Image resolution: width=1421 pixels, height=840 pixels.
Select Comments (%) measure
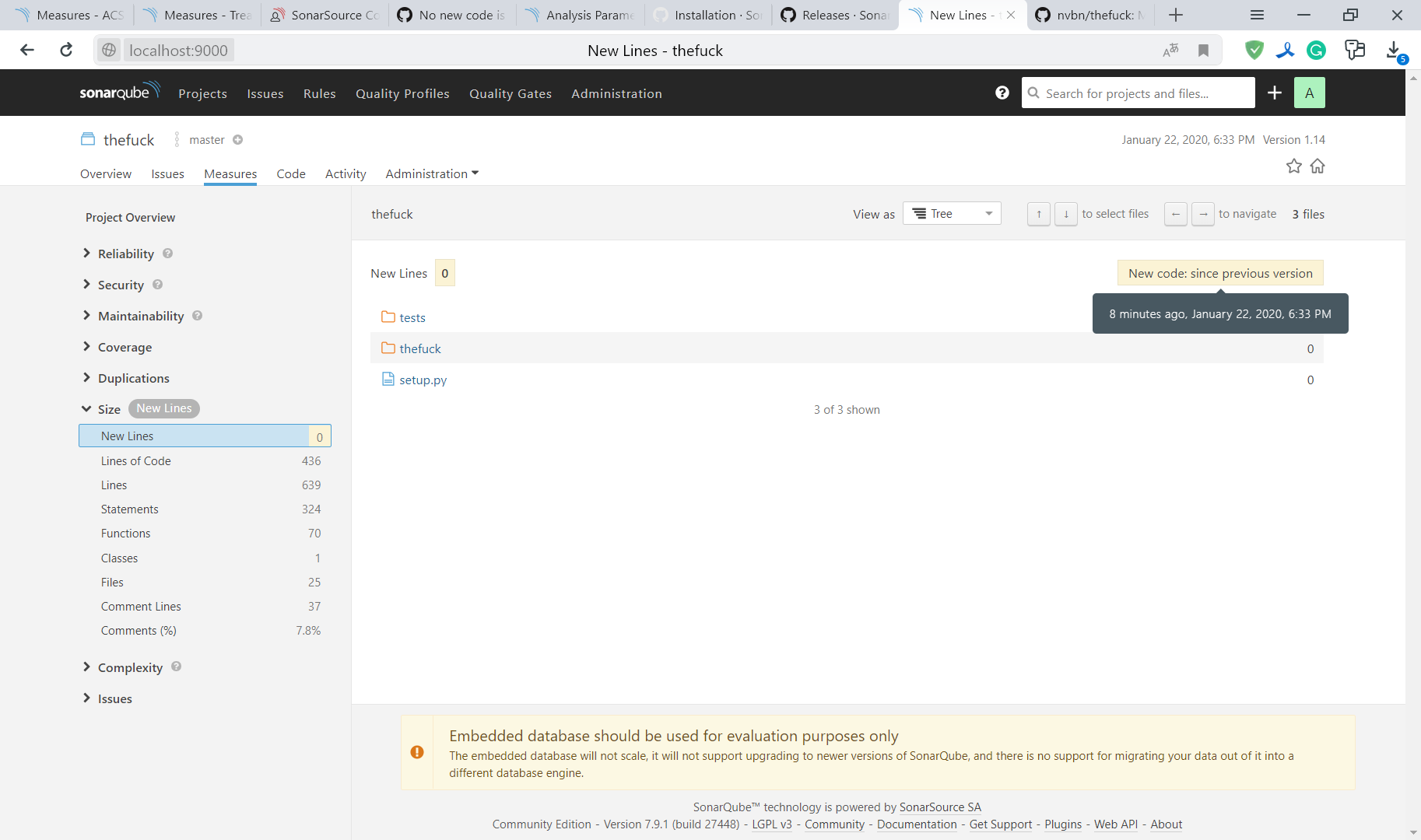point(205,630)
